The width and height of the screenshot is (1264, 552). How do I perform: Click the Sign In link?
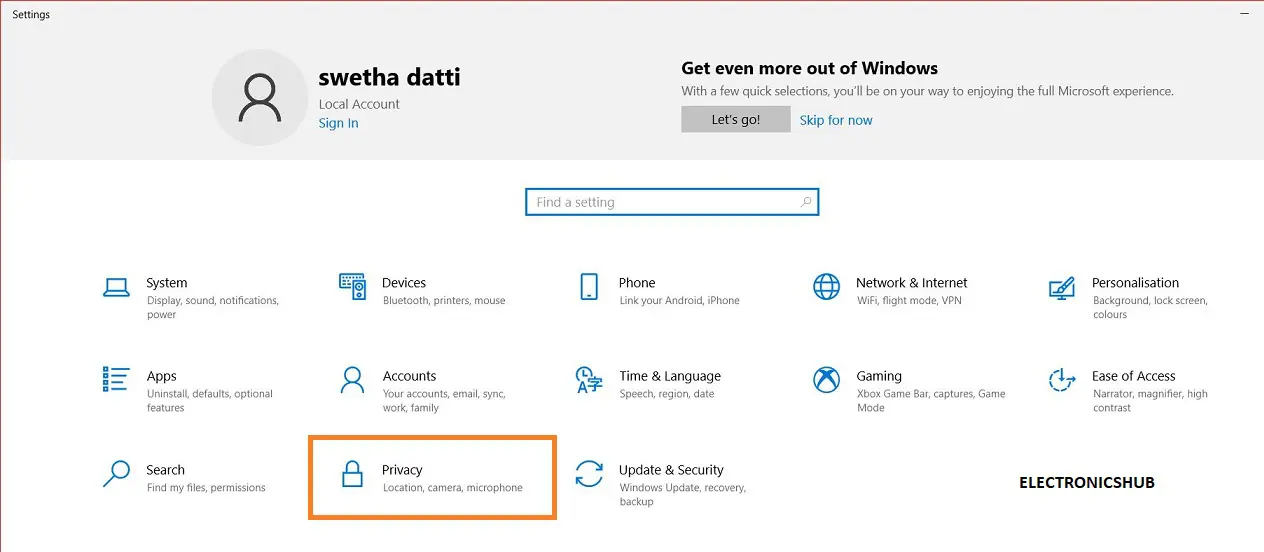[338, 123]
